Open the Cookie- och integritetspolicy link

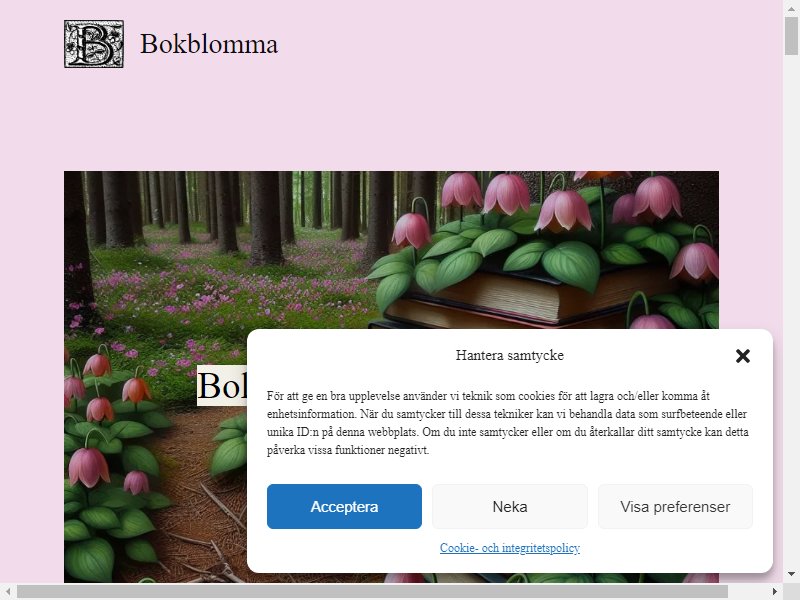[x=510, y=548]
